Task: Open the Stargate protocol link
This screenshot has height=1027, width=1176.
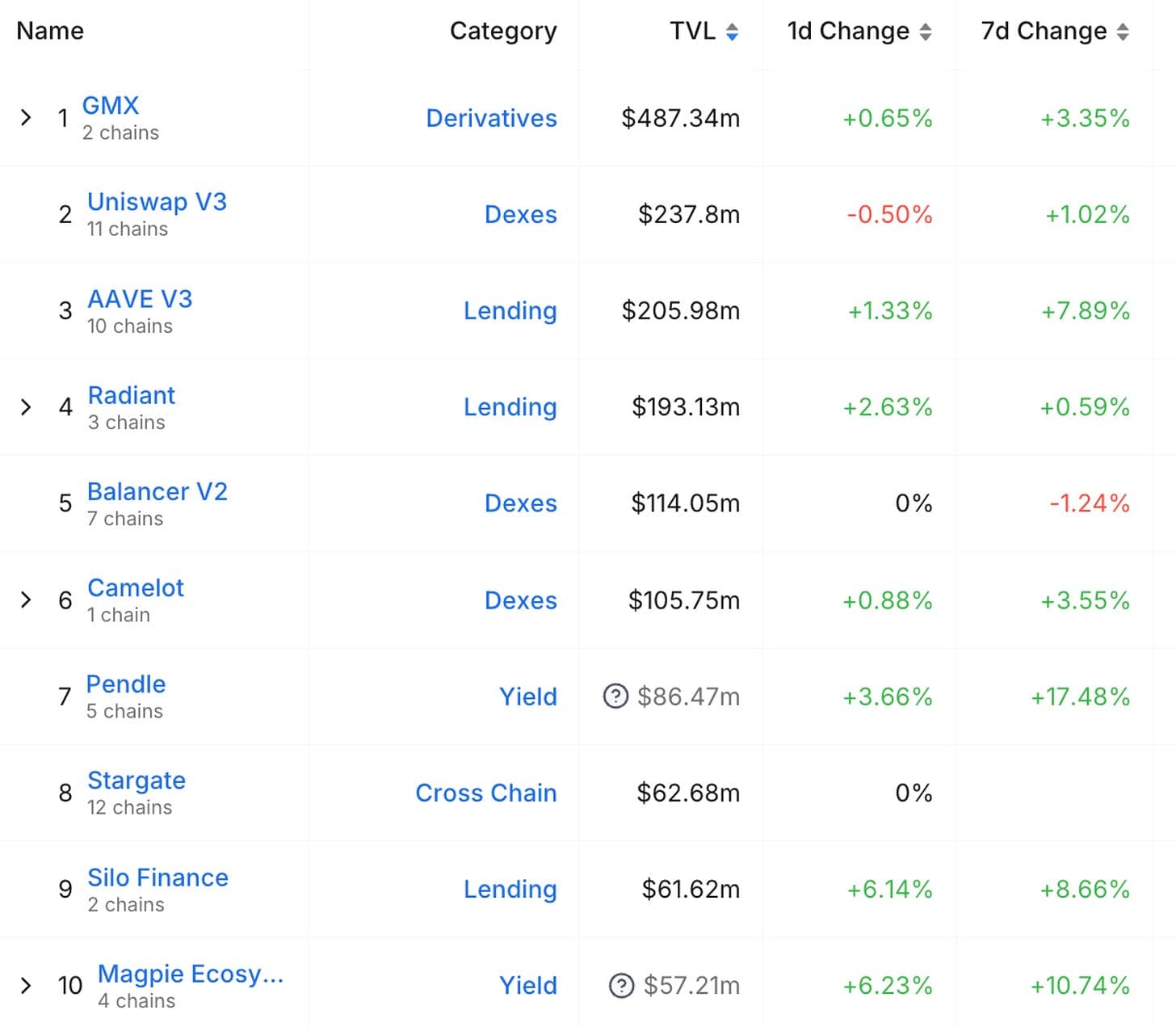Action: [136, 781]
